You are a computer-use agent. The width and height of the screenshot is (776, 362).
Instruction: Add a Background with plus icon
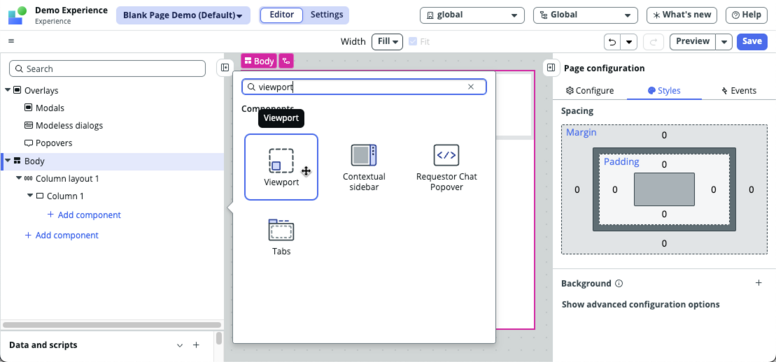point(759,283)
